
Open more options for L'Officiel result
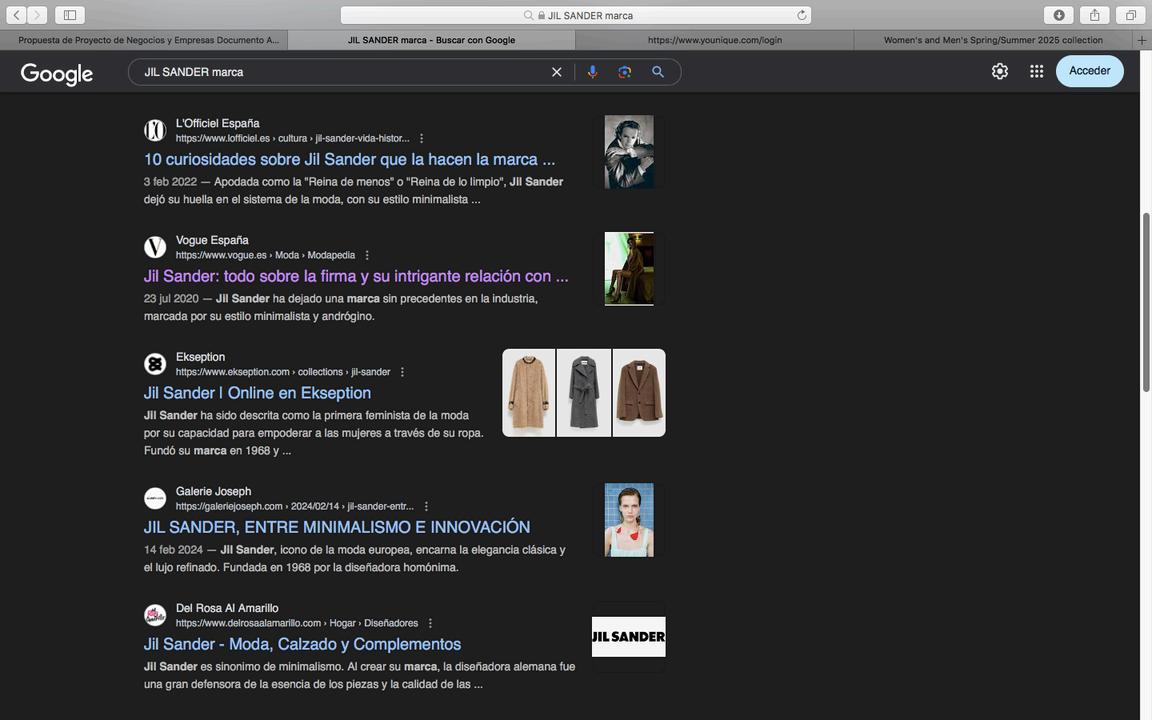click(x=421, y=139)
